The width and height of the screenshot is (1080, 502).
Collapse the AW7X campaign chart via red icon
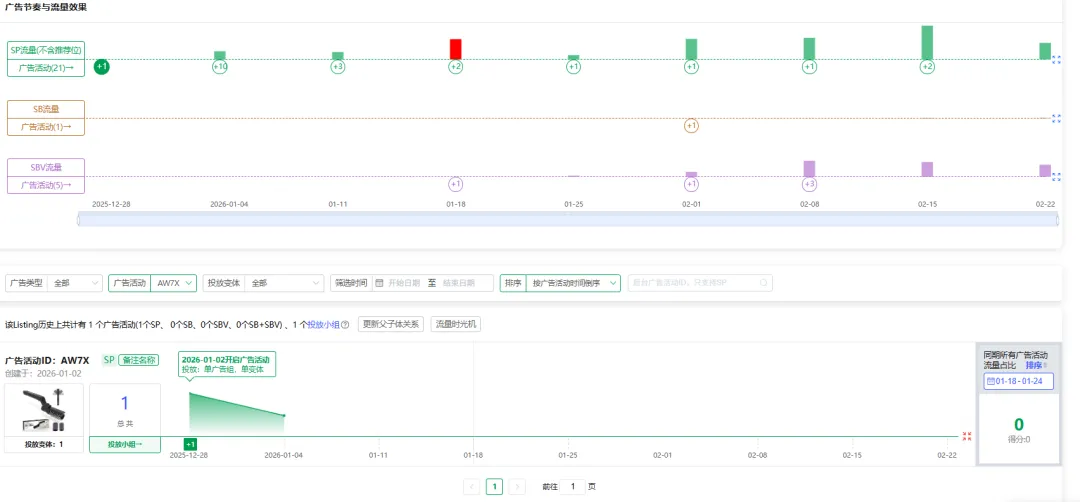click(x=966, y=436)
